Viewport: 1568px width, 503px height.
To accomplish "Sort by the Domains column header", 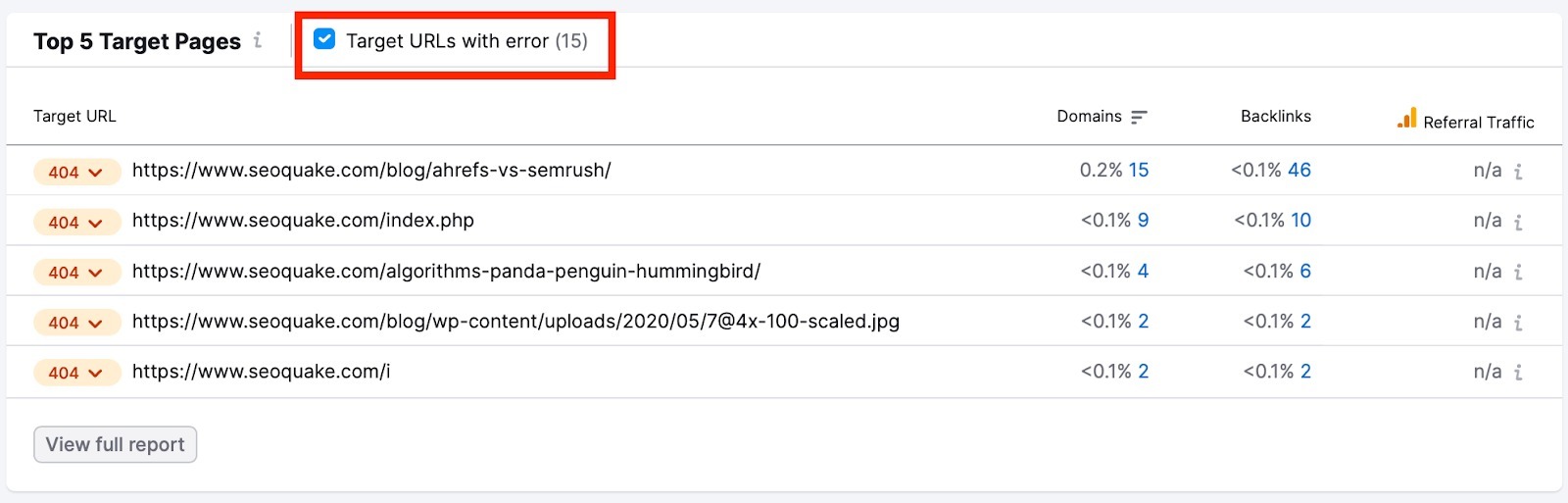I will [1089, 116].
